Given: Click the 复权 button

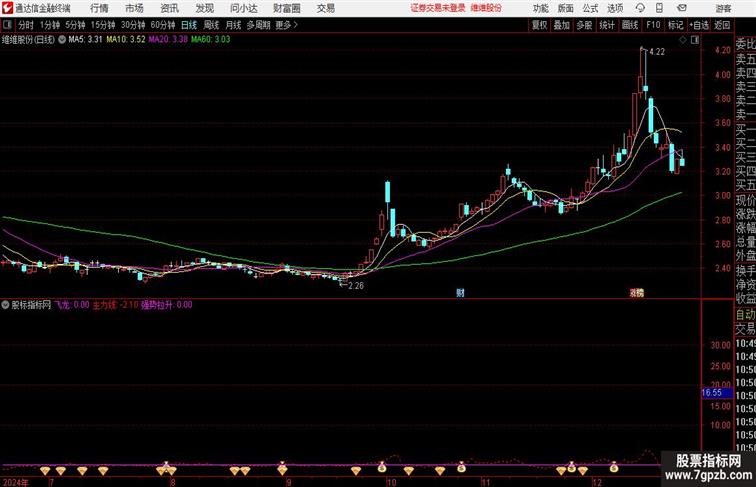Looking at the screenshot, I should [x=539, y=25].
